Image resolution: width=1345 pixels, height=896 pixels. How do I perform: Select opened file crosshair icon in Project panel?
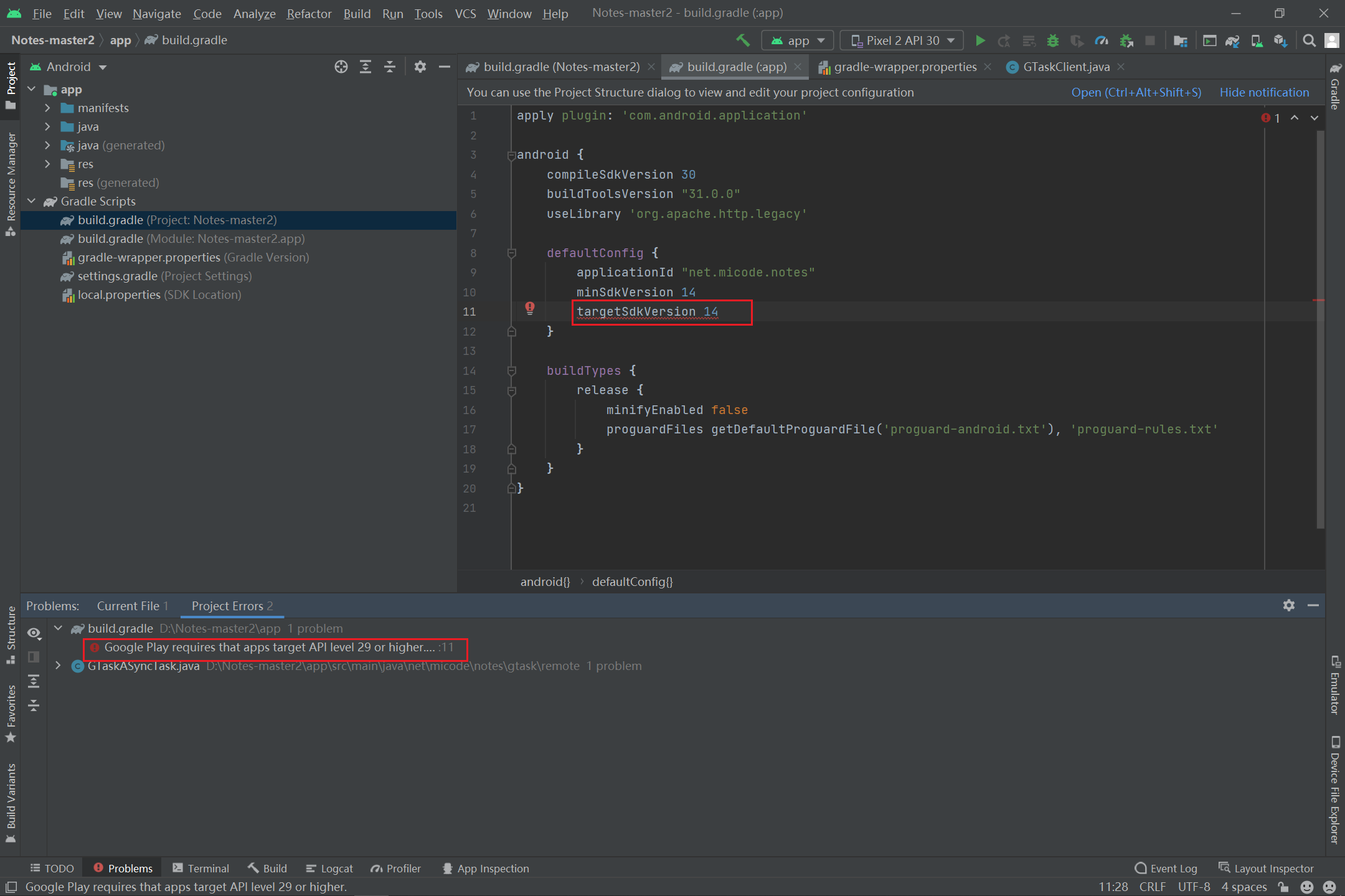[341, 67]
